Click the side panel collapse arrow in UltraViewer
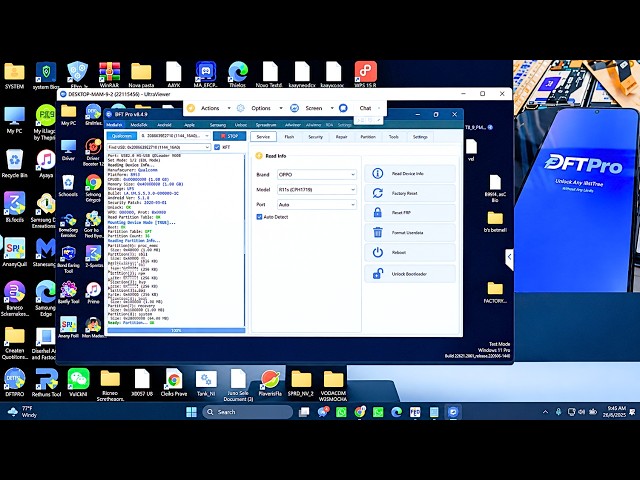640x480 pixels. (509, 257)
